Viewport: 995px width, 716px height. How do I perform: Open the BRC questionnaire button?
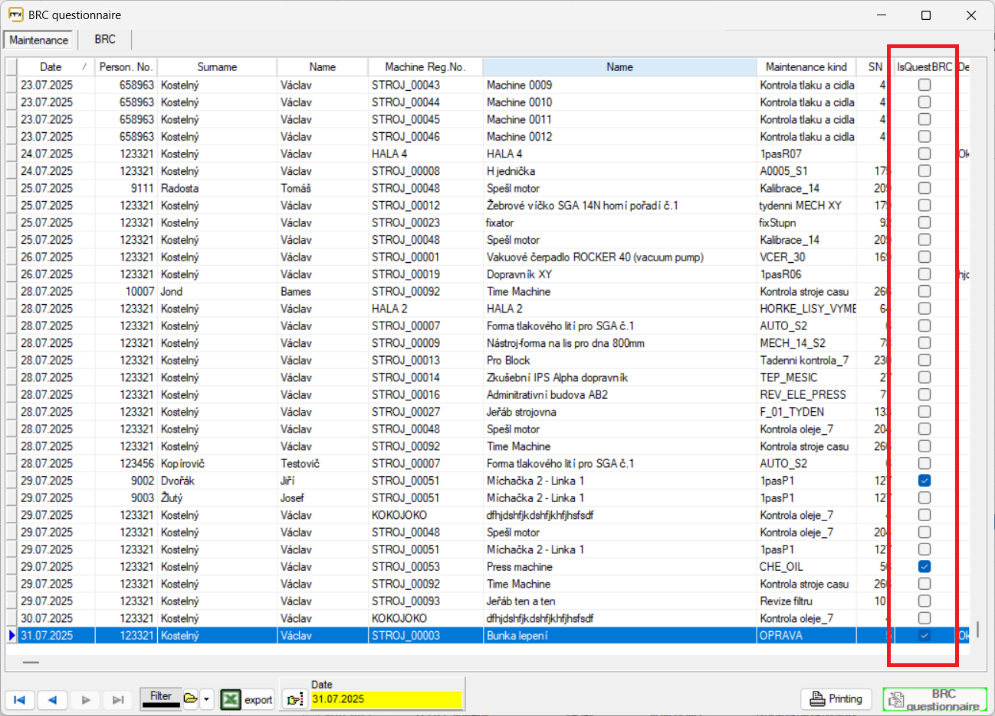pos(935,699)
